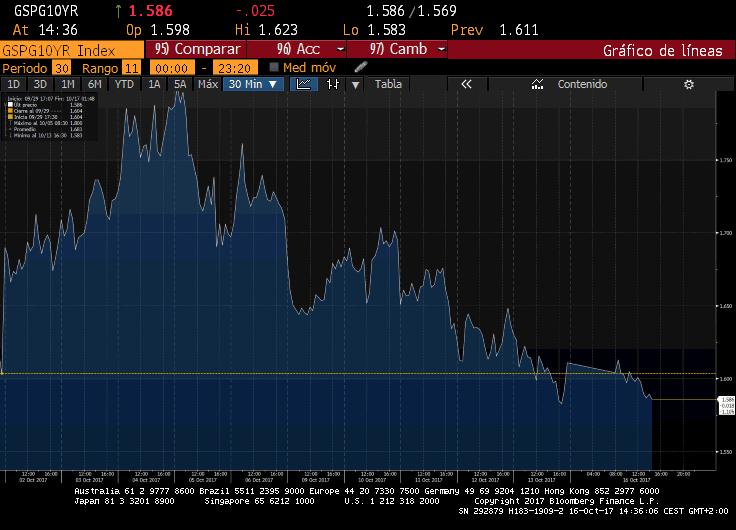This screenshot has width=736, height=530.
Task: Click the Contenido chart icon
Action: tap(537, 84)
